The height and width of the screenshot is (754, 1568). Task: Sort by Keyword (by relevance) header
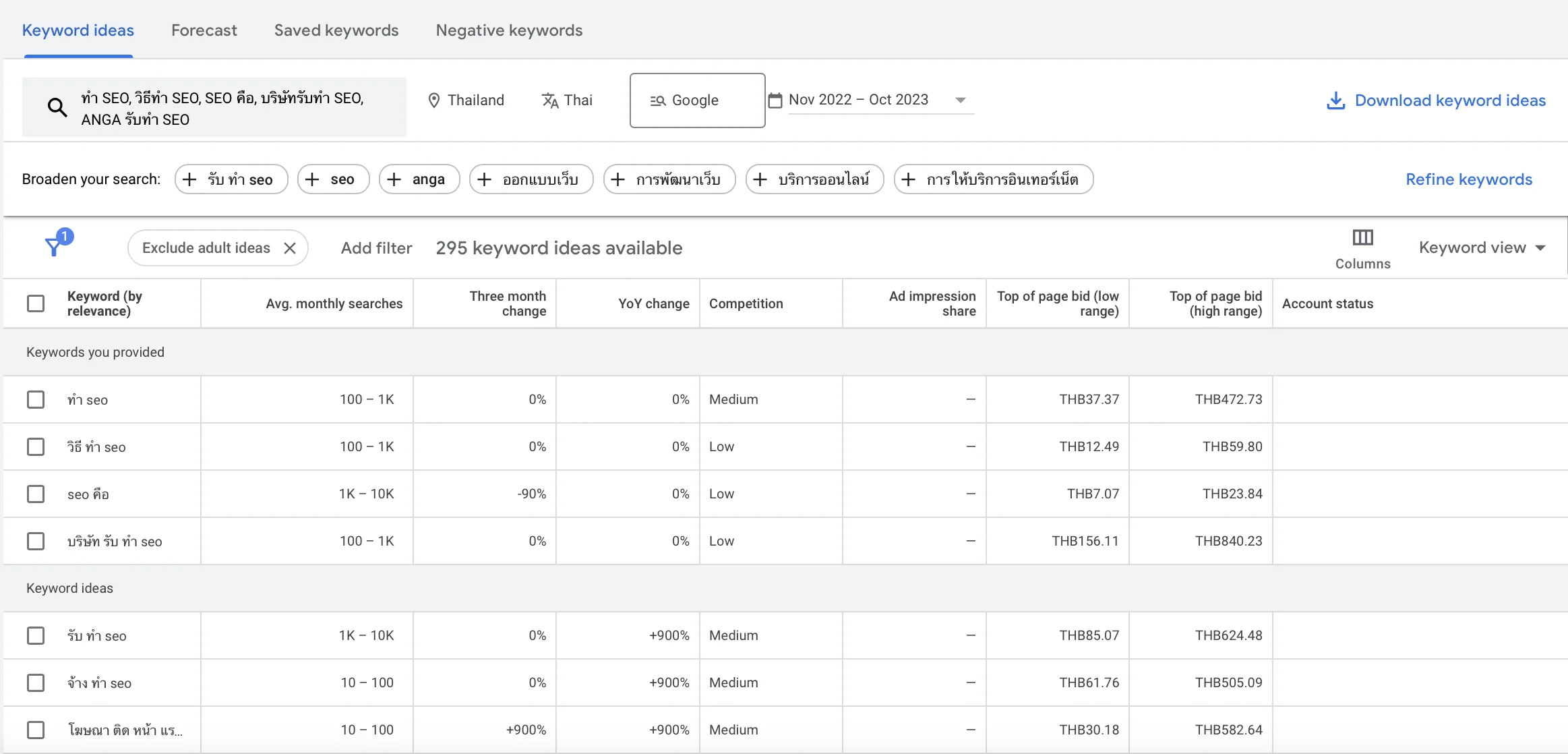(x=104, y=303)
